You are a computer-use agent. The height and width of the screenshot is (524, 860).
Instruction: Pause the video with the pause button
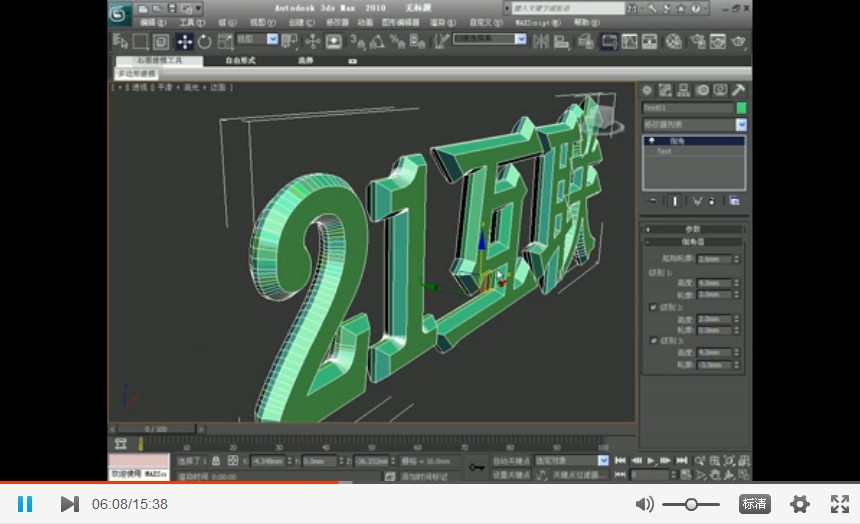(x=25, y=504)
